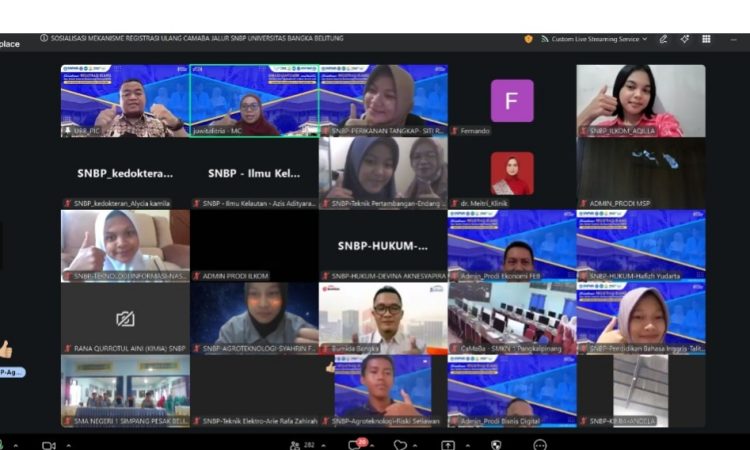This screenshot has height=450, width=750.
Task: Open the reactions heart icon
Action: coord(400,445)
